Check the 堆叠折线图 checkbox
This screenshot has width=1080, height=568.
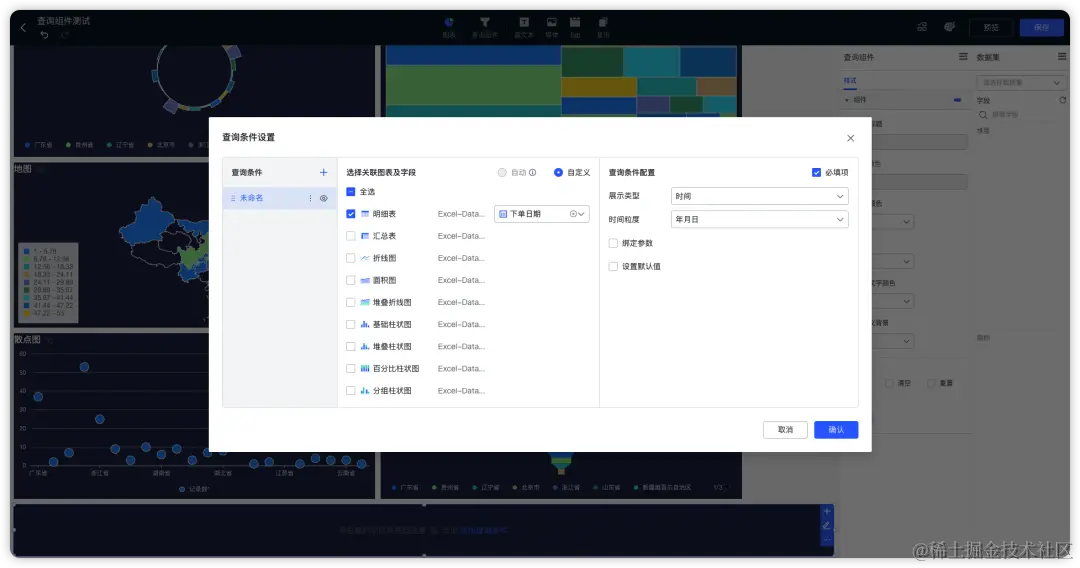pos(351,302)
